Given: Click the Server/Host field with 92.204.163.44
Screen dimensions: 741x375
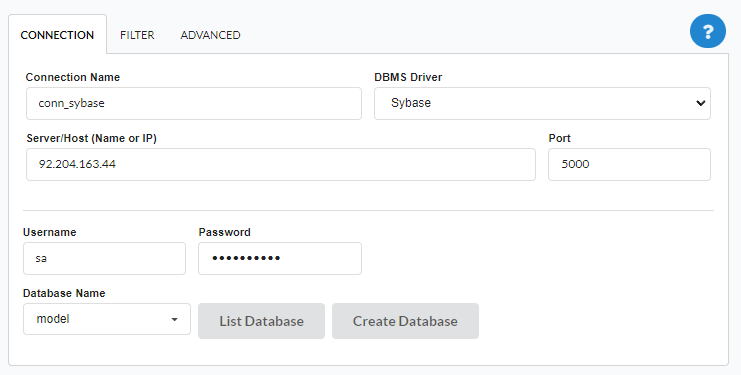Looking at the screenshot, I should click(x=281, y=164).
